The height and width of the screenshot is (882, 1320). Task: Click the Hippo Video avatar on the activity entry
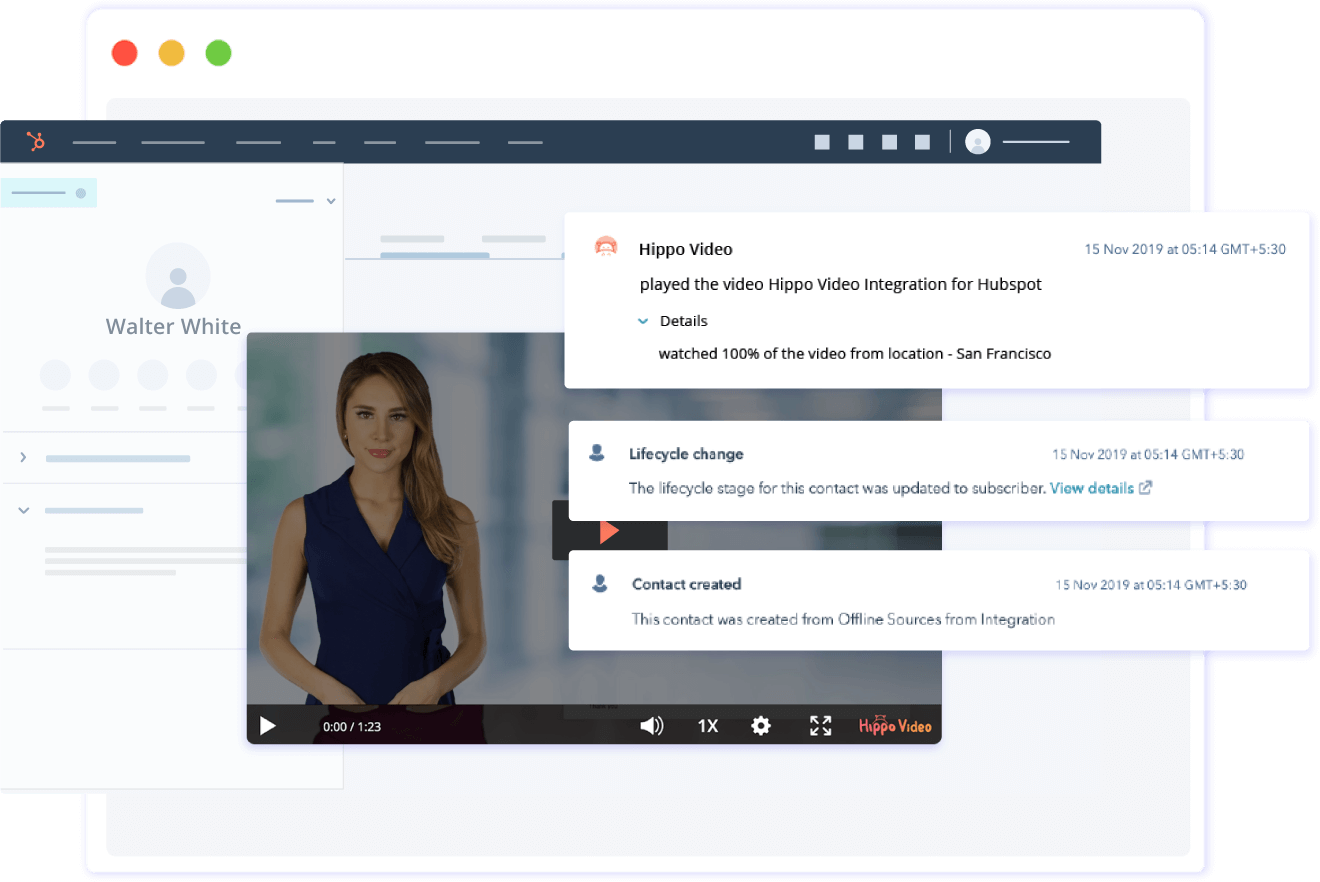pyautogui.click(x=606, y=246)
